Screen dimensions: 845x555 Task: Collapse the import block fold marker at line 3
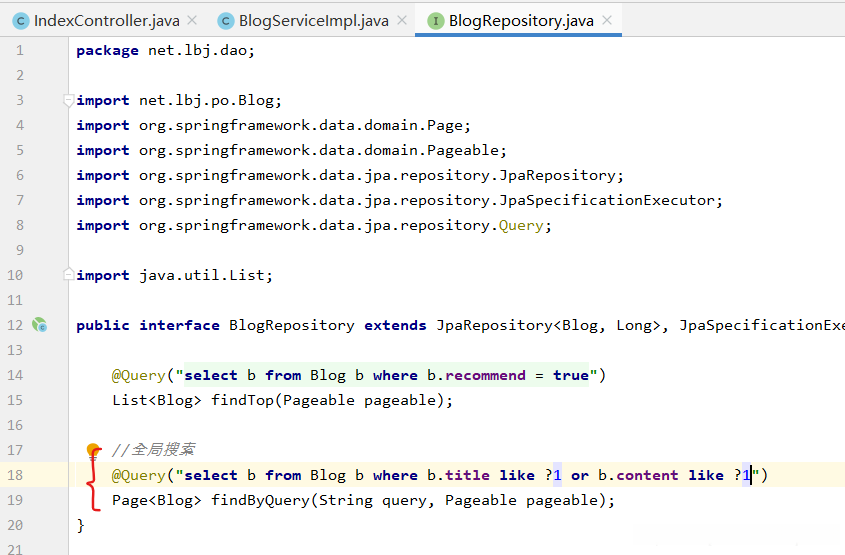tap(68, 100)
